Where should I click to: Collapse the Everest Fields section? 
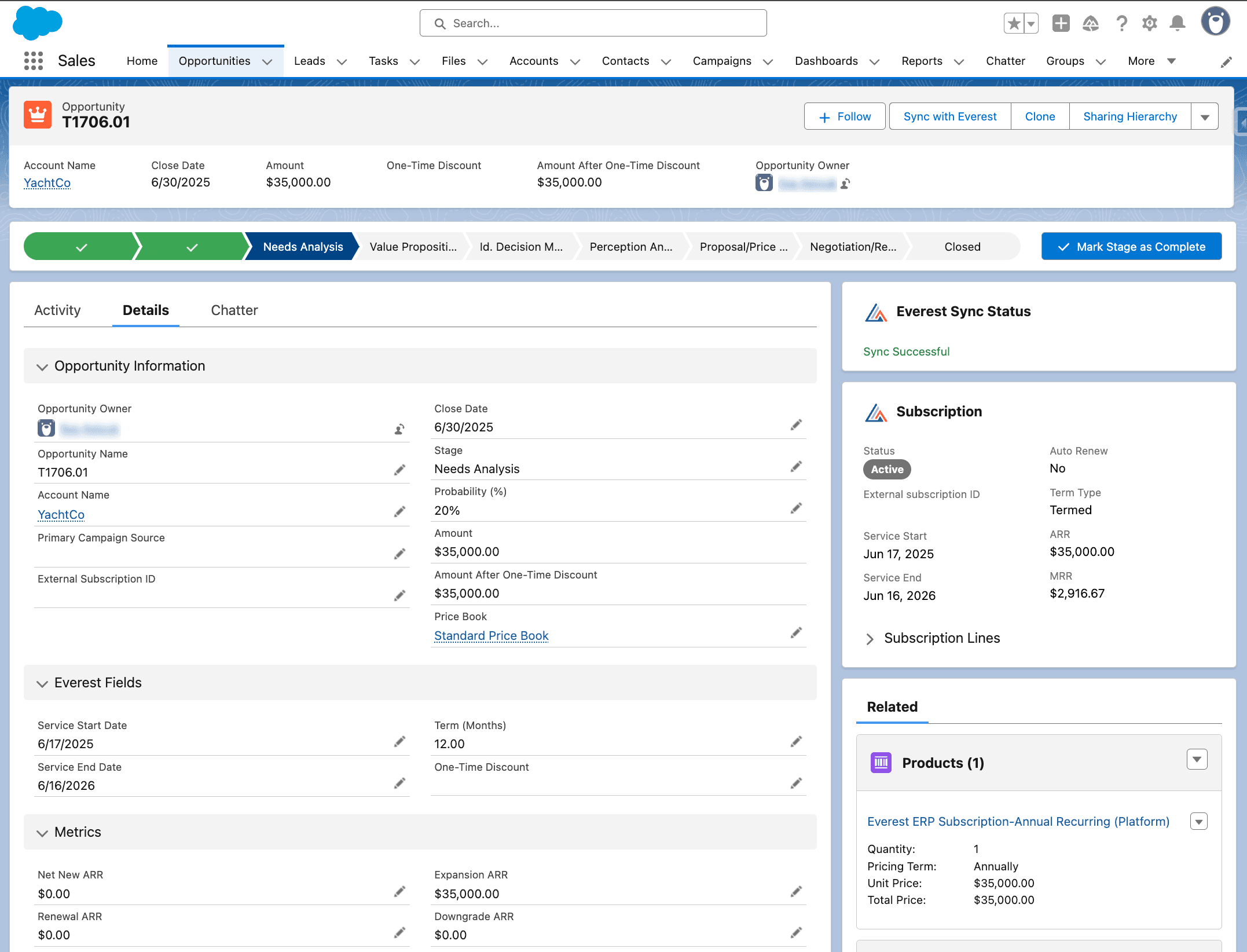[x=42, y=683]
